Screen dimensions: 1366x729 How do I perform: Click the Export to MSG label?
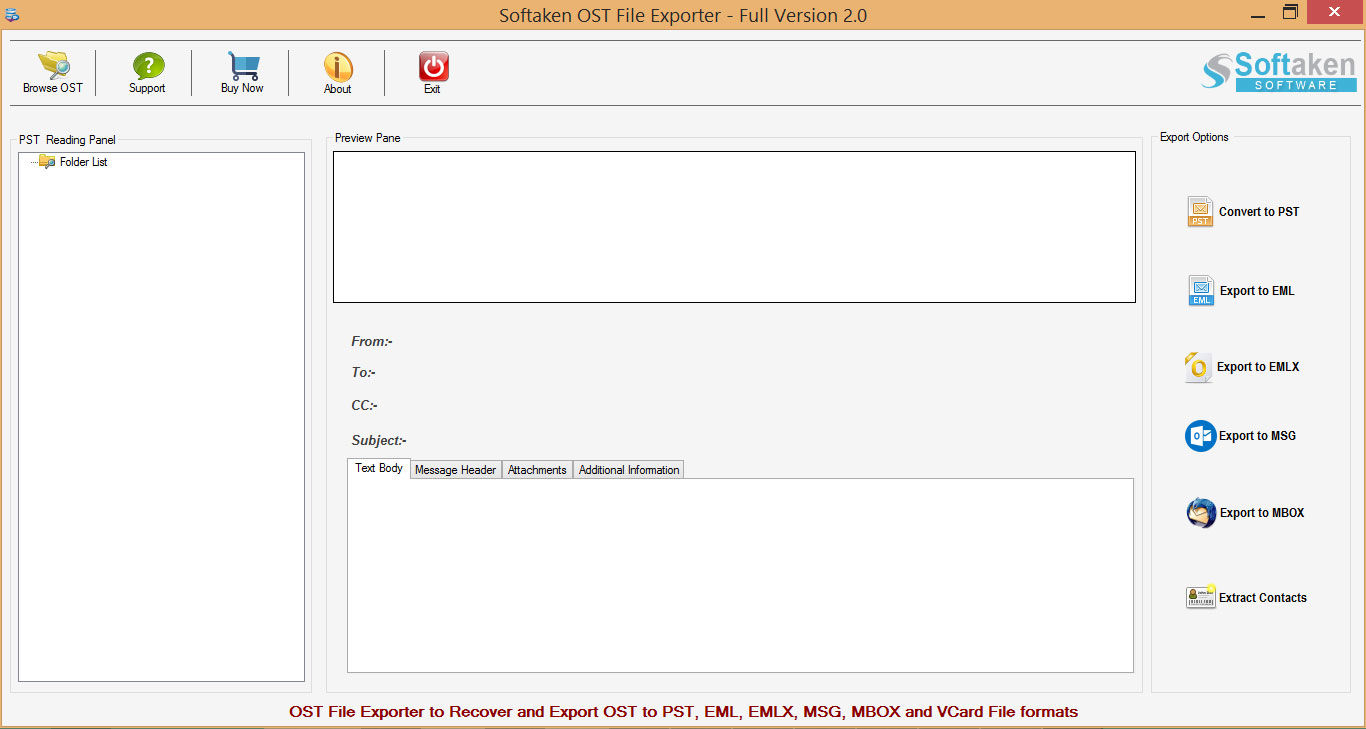[1257, 436]
